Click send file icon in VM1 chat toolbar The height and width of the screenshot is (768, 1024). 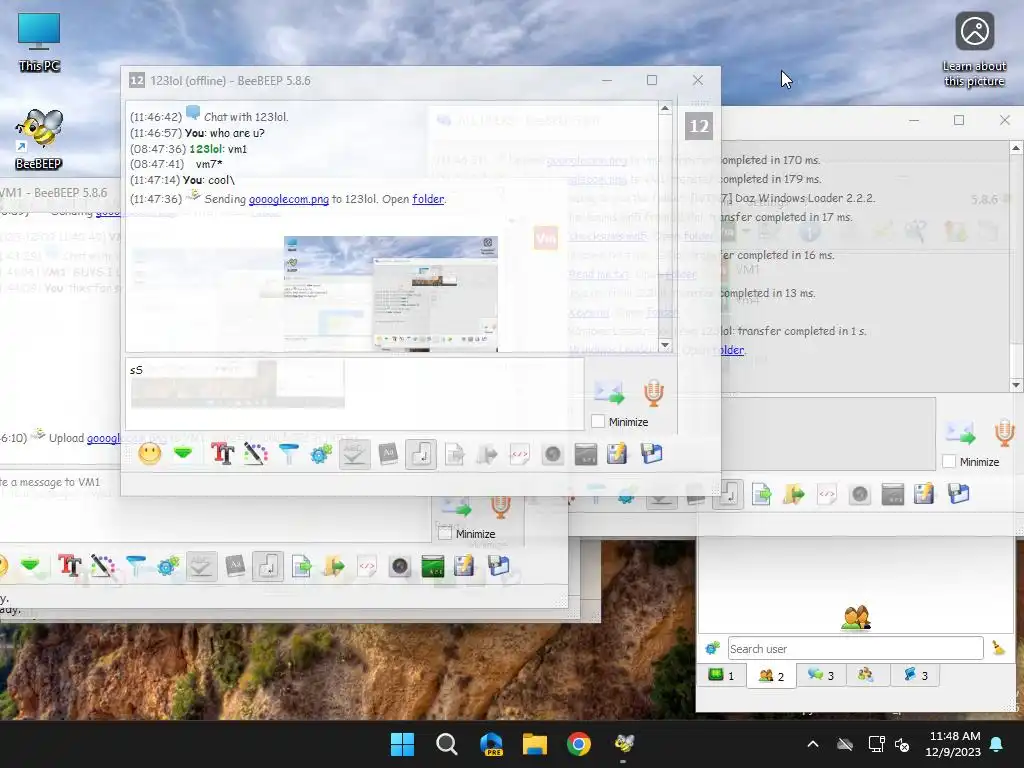point(301,566)
